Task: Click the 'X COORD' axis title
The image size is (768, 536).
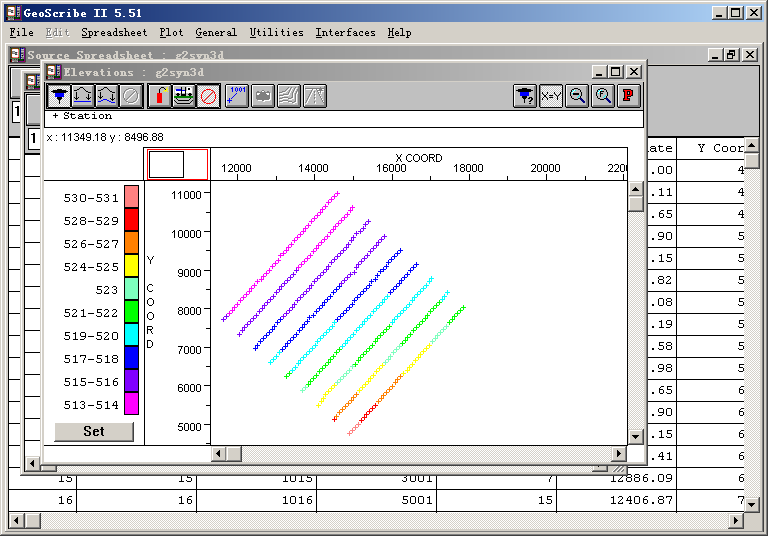Action: 419,158
